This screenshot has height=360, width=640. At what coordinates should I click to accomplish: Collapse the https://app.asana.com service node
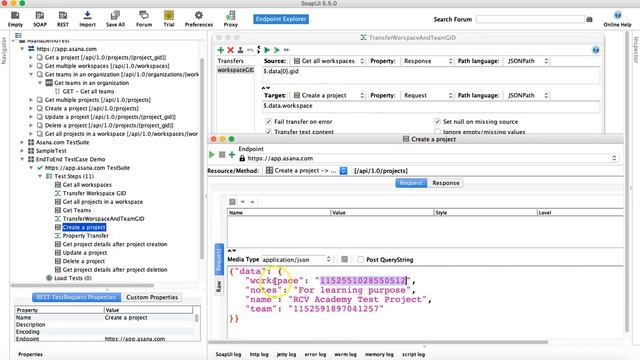22,49
